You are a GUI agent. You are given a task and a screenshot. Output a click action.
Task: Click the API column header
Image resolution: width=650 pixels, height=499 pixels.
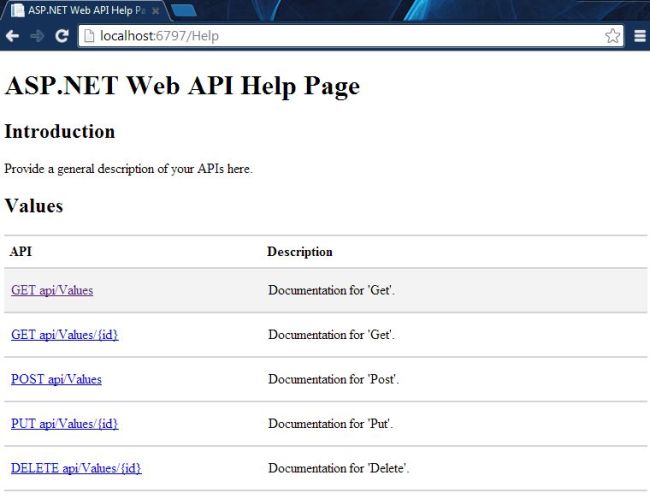tap(20, 252)
